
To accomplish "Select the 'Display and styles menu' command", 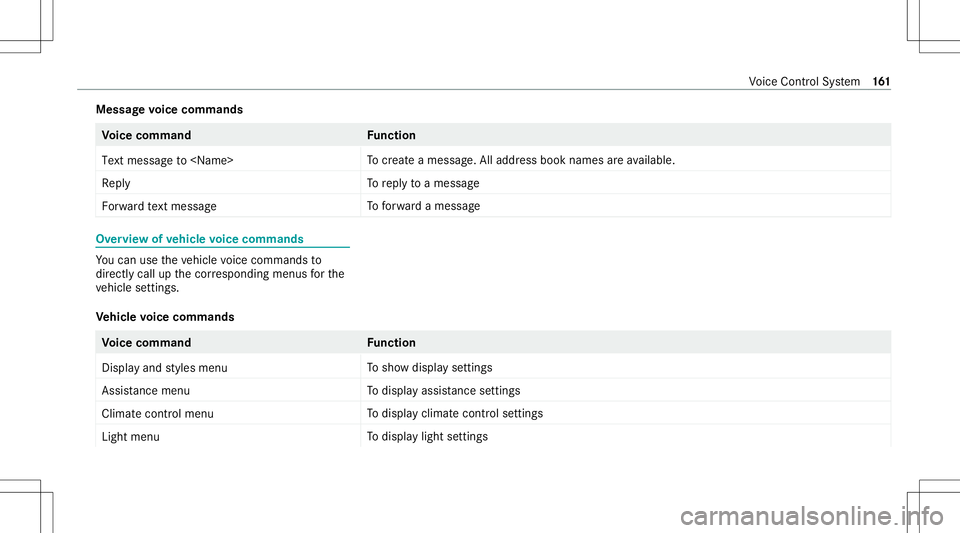I will click(228, 368).
